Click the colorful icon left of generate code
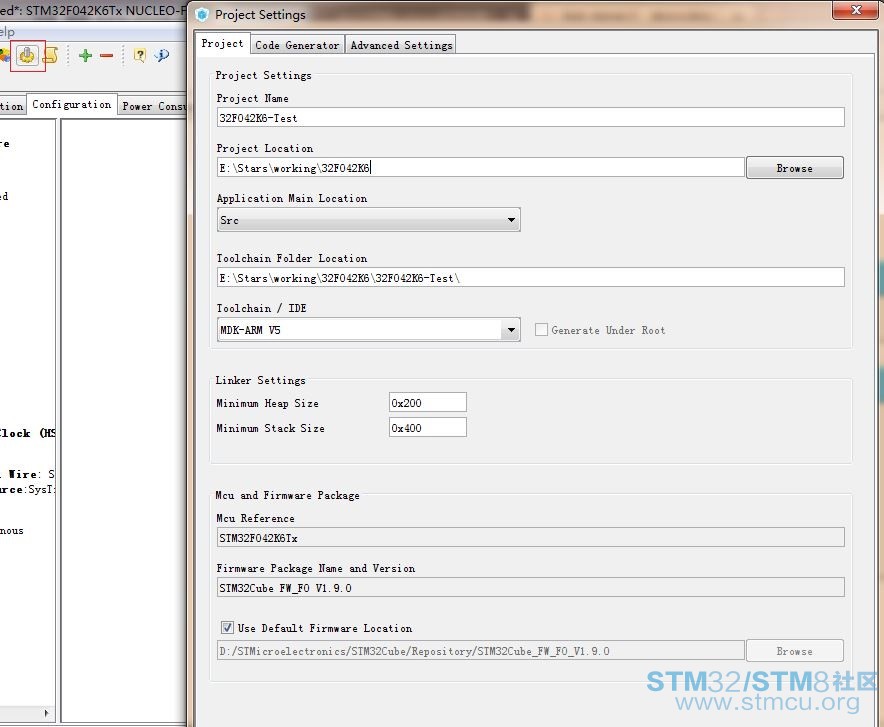The image size is (884, 727). [x=5, y=55]
